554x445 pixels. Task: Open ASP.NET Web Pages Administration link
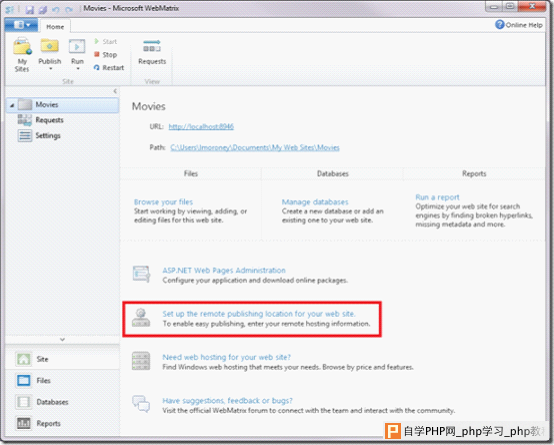click(x=224, y=270)
